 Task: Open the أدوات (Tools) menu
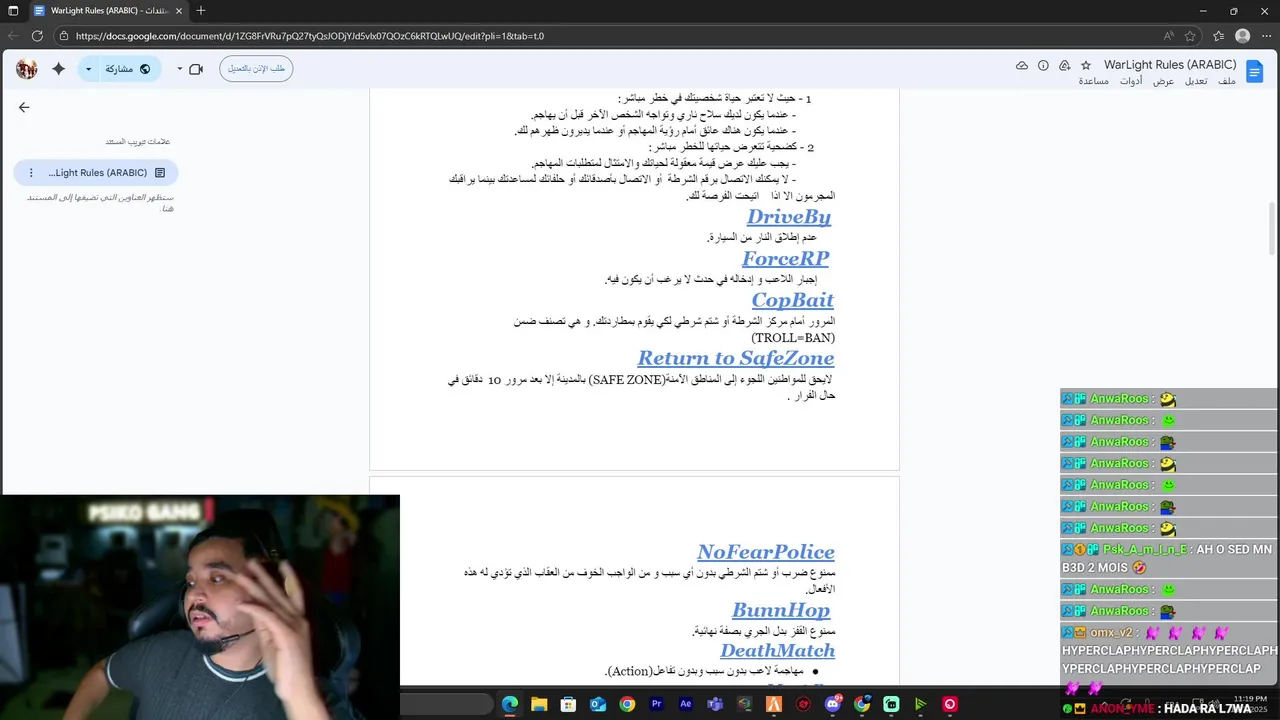coord(1131,81)
